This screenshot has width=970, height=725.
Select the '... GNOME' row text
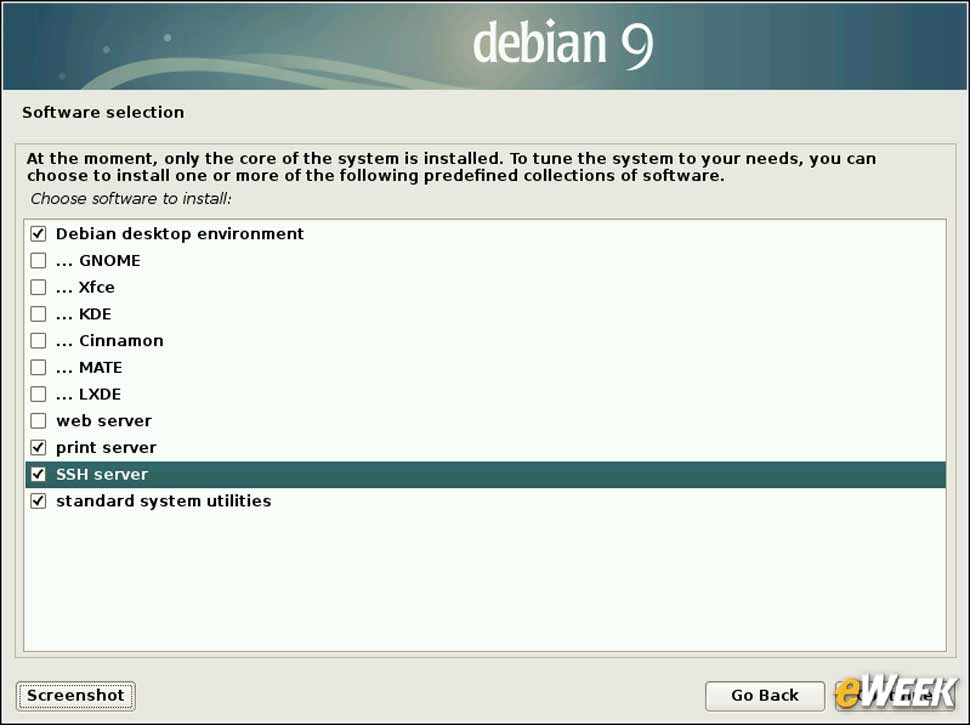[98, 260]
